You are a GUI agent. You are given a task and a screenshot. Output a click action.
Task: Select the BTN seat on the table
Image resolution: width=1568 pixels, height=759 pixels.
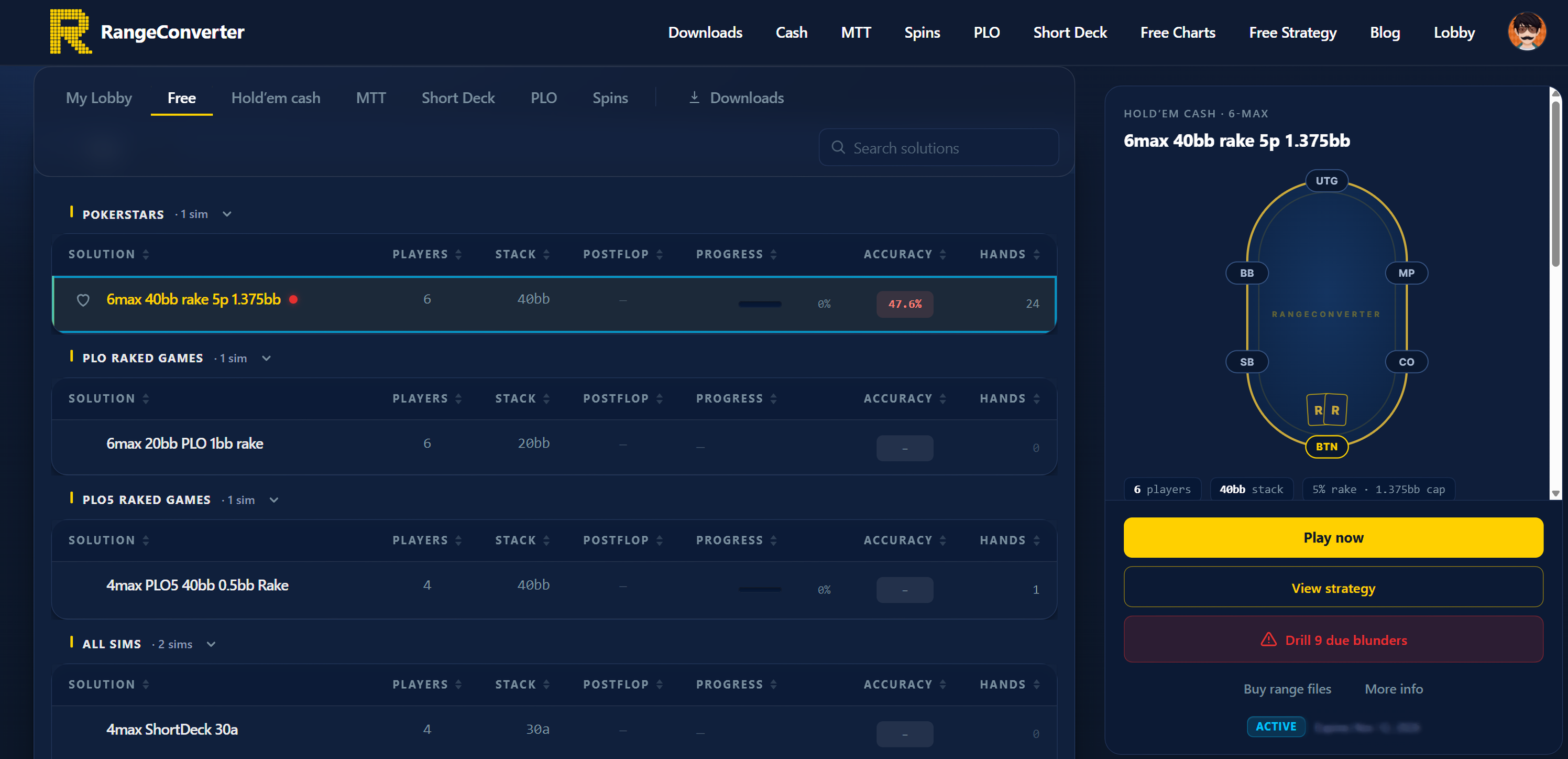1326,447
